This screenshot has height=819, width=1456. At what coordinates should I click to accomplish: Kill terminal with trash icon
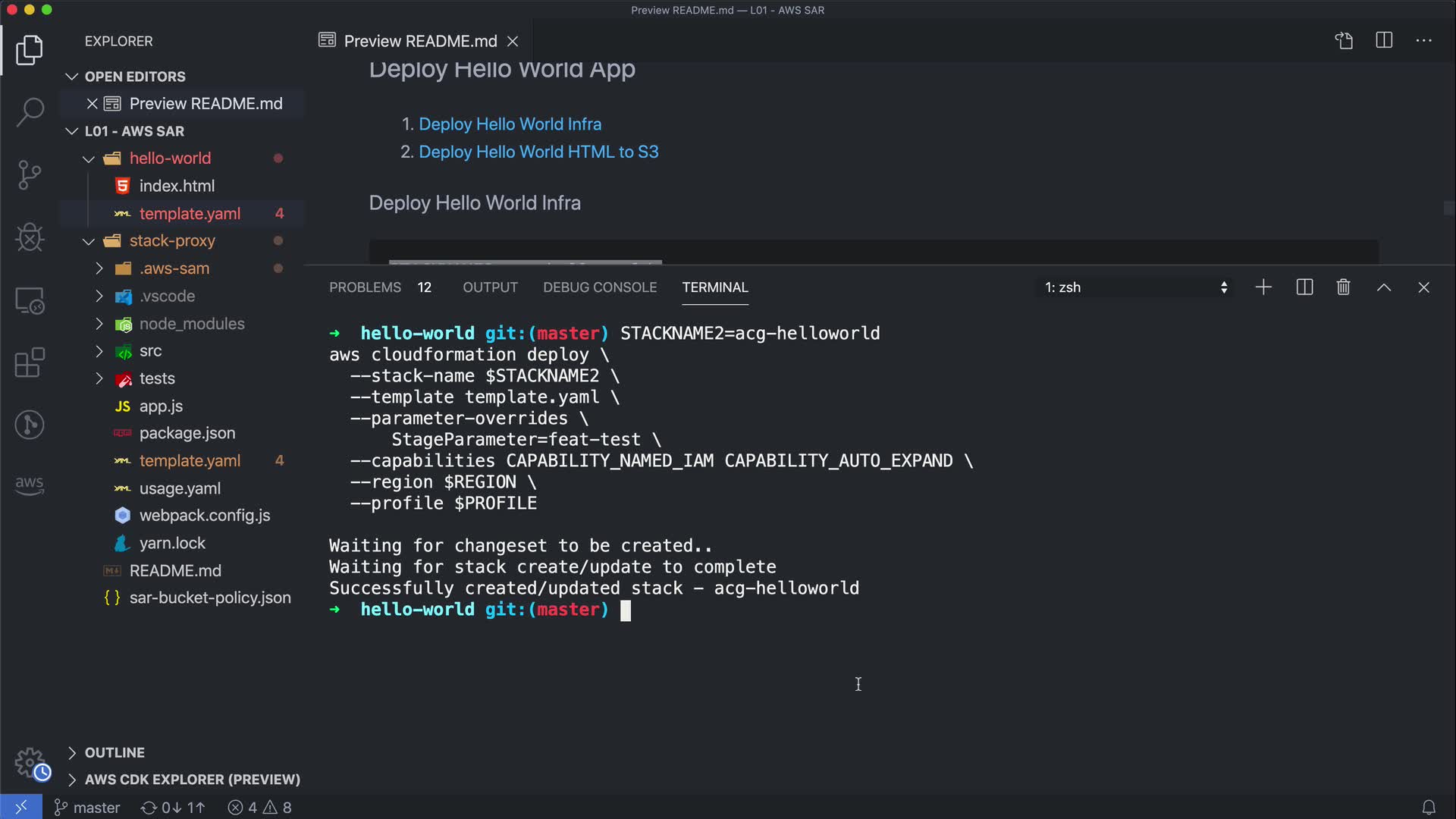pyautogui.click(x=1343, y=287)
